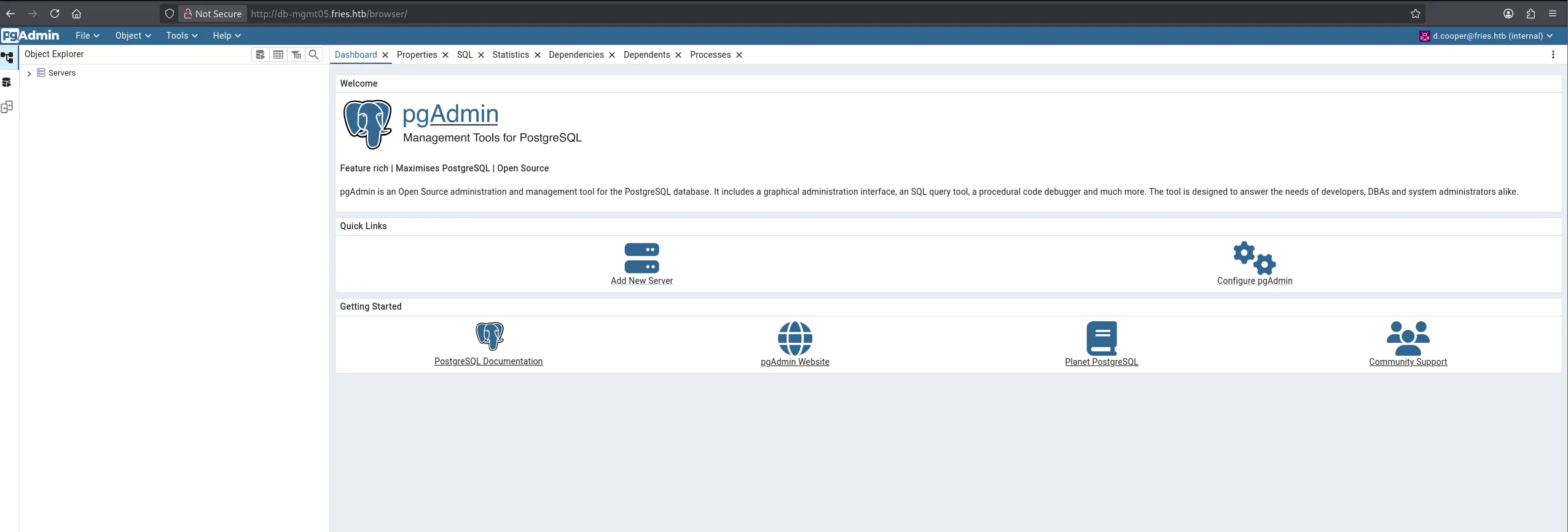
Task: Open the user account dropdown d.cooper@fries.htb
Action: coord(1487,36)
